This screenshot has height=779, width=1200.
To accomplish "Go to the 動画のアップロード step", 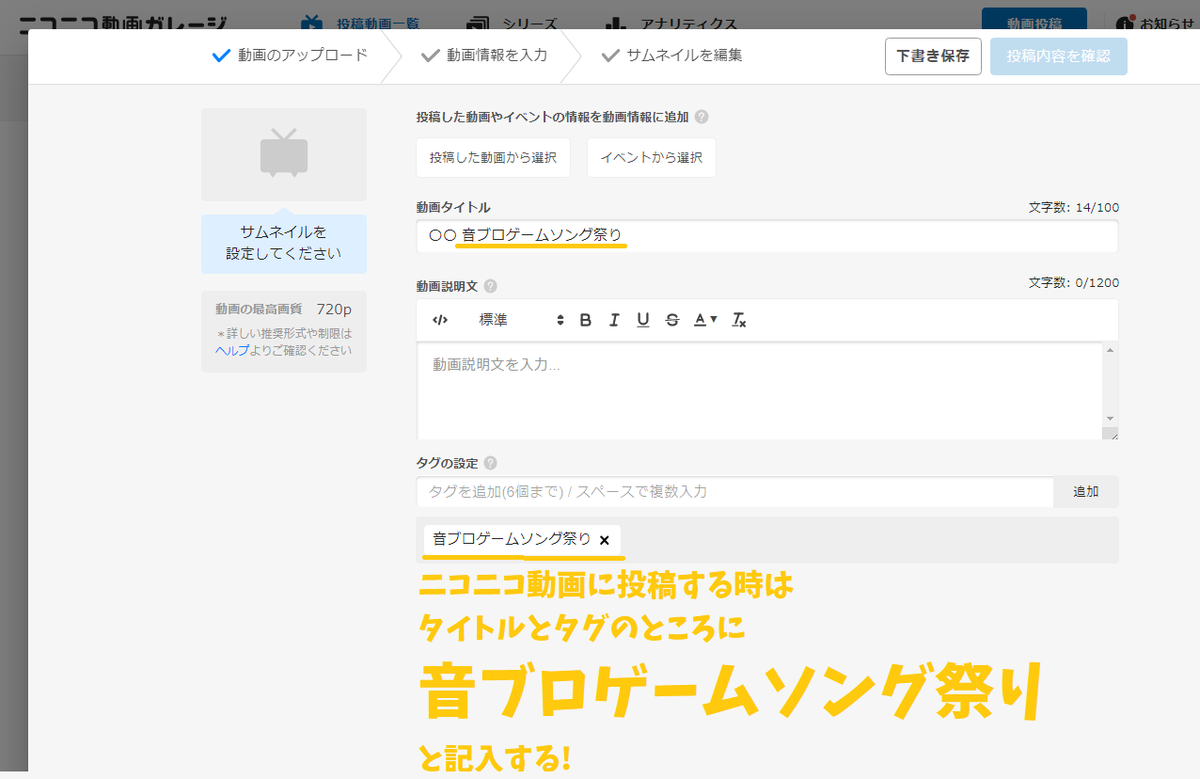I will click(x=290, y=55).
